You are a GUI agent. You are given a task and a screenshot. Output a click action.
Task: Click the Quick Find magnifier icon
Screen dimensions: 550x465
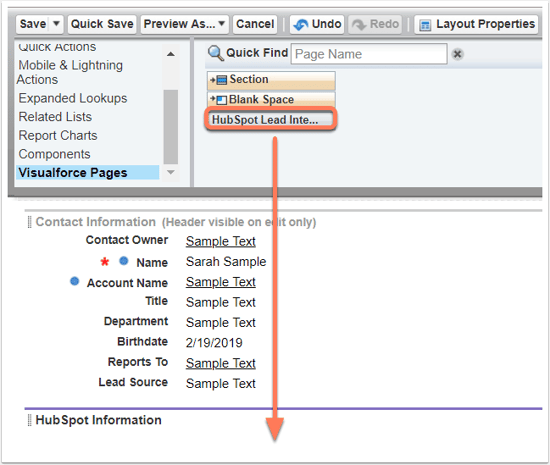pos(216,53)
